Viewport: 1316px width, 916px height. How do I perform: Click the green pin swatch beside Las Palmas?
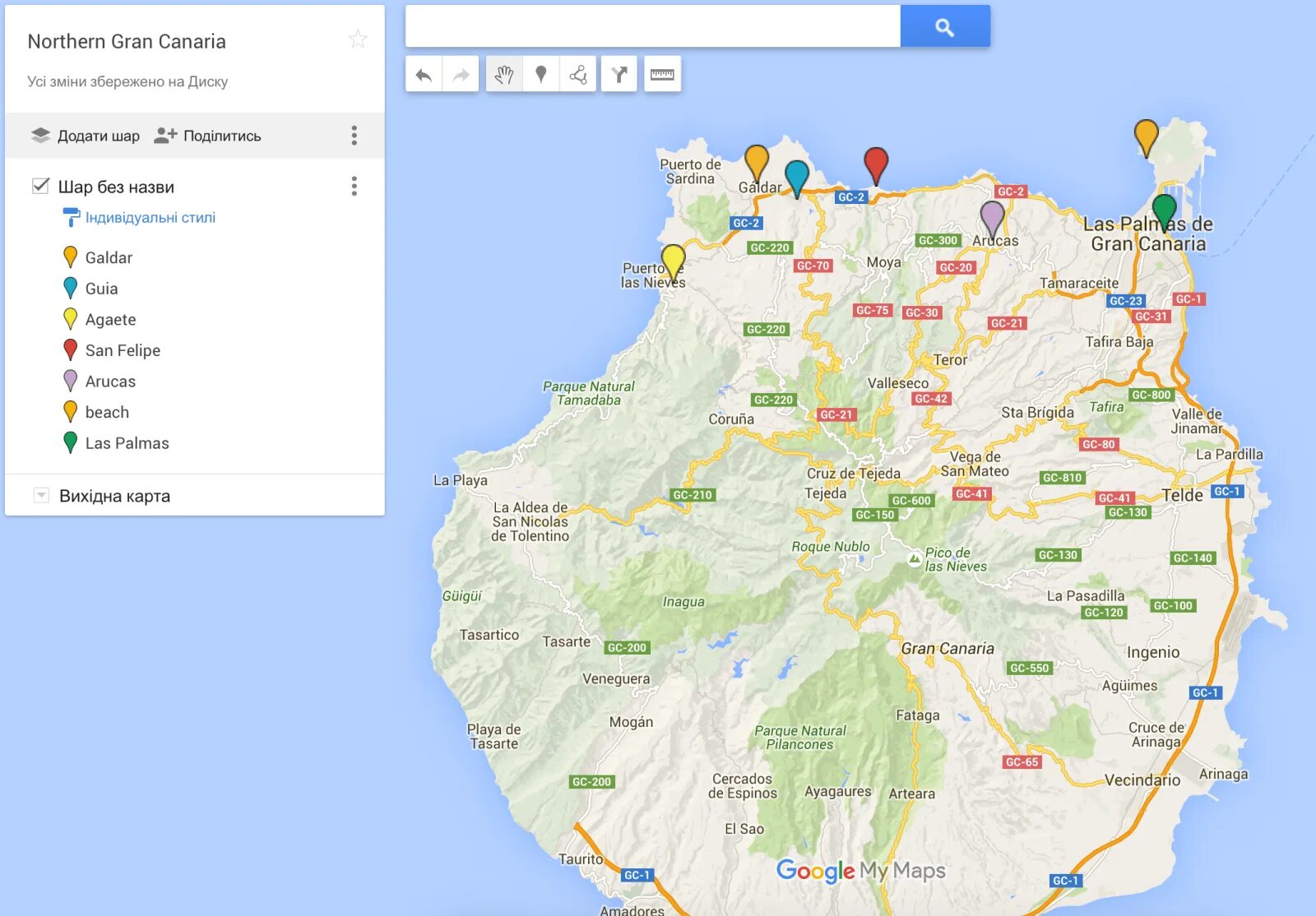click(x=71, y=442)
